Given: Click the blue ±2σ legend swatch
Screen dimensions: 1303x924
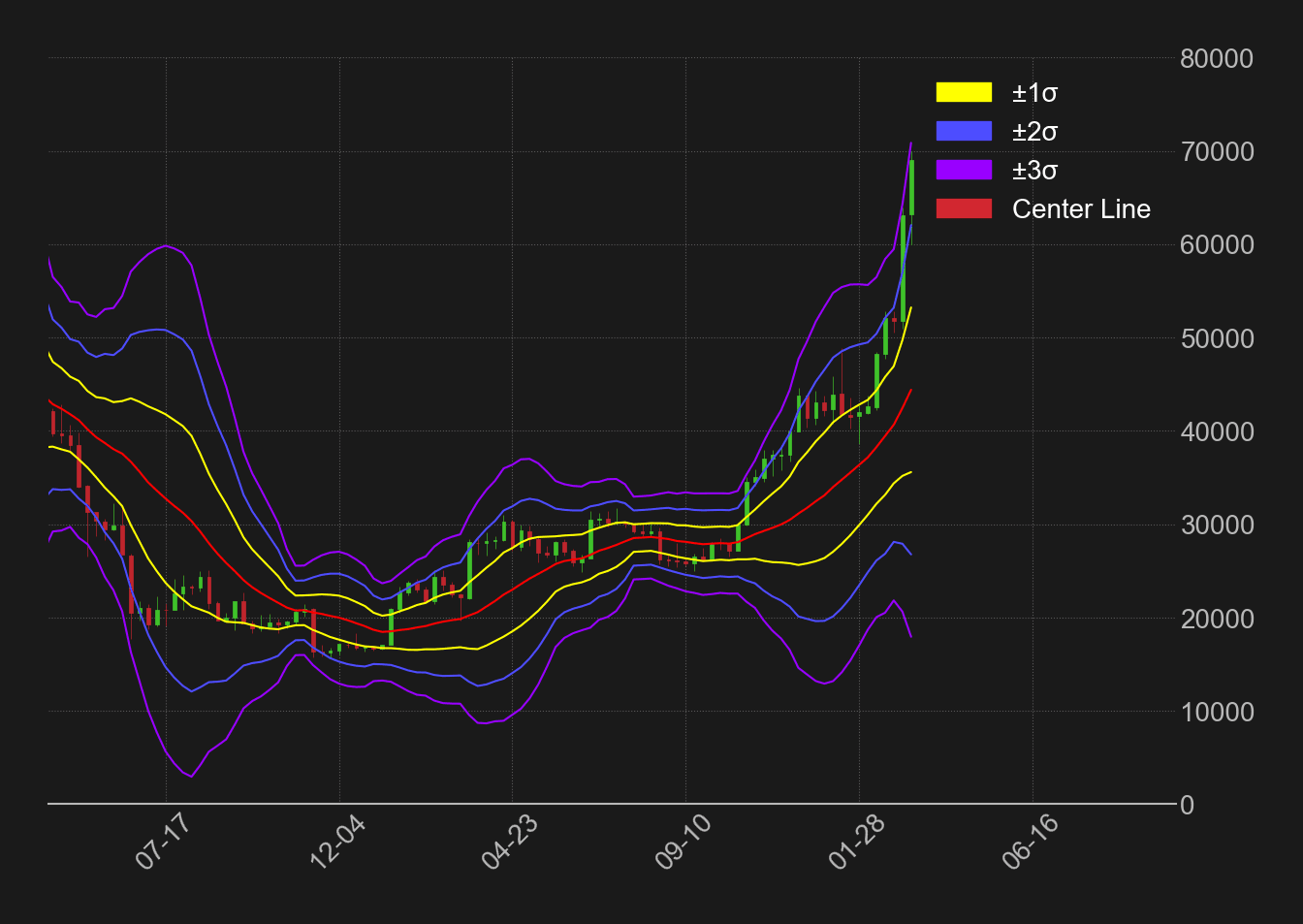Looking at the screenshot, I should [964, 131].
